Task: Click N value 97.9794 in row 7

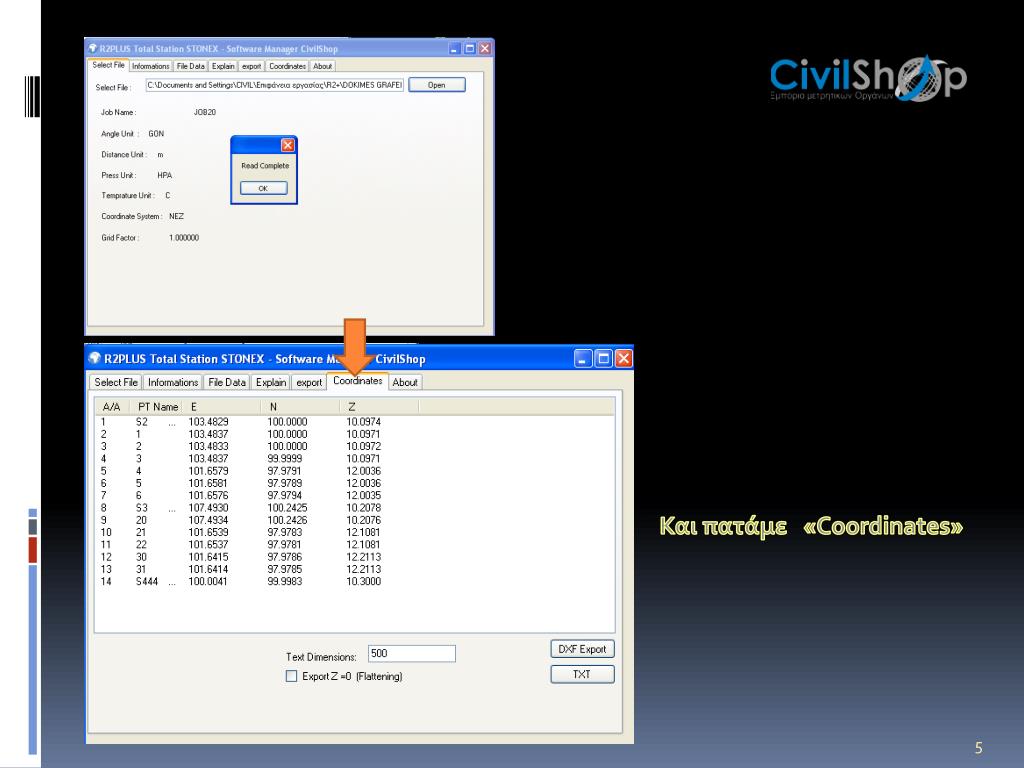Action: pos(285,495)
